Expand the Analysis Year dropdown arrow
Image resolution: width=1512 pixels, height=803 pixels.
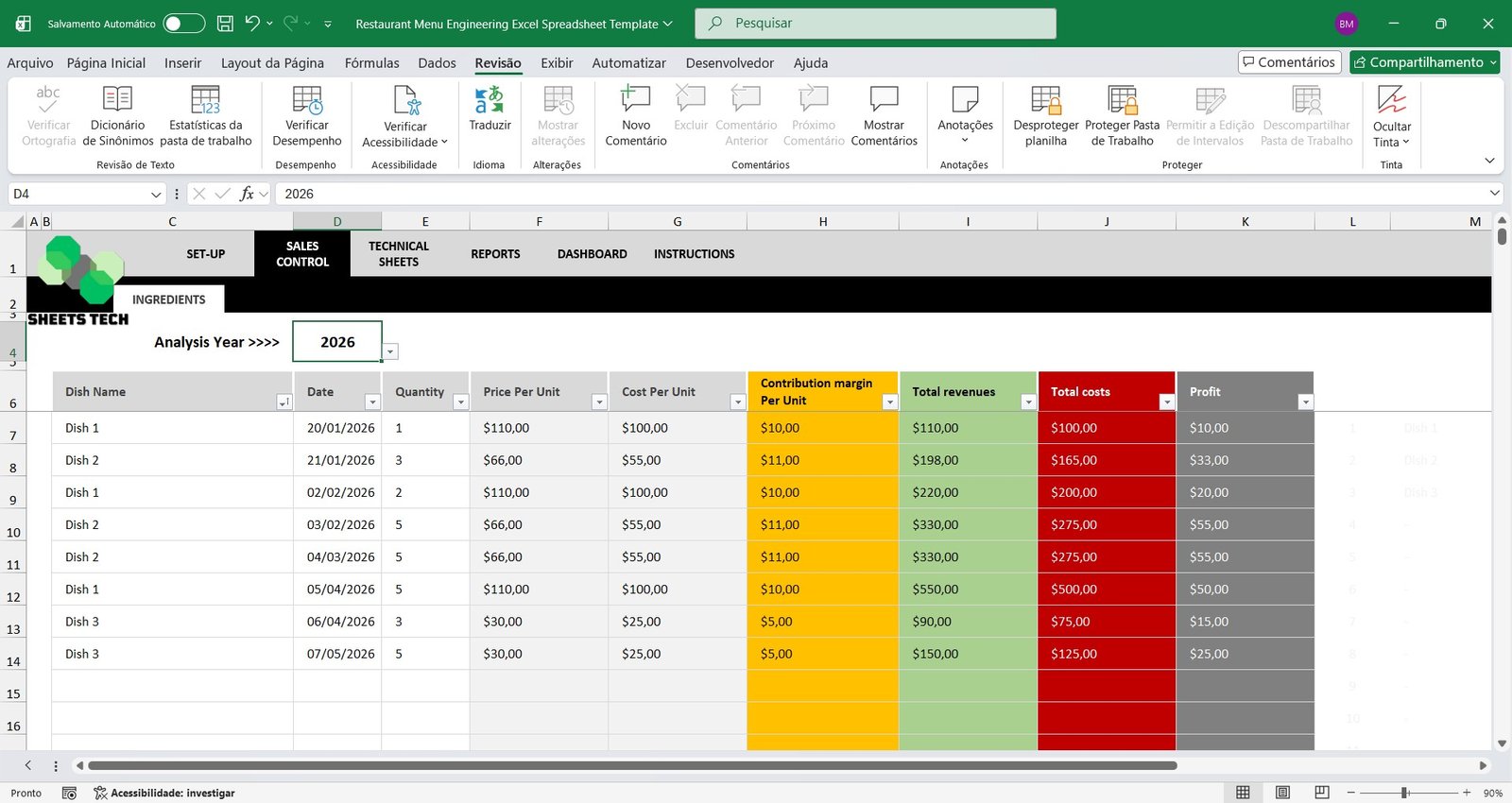click(x=390, y=351)
